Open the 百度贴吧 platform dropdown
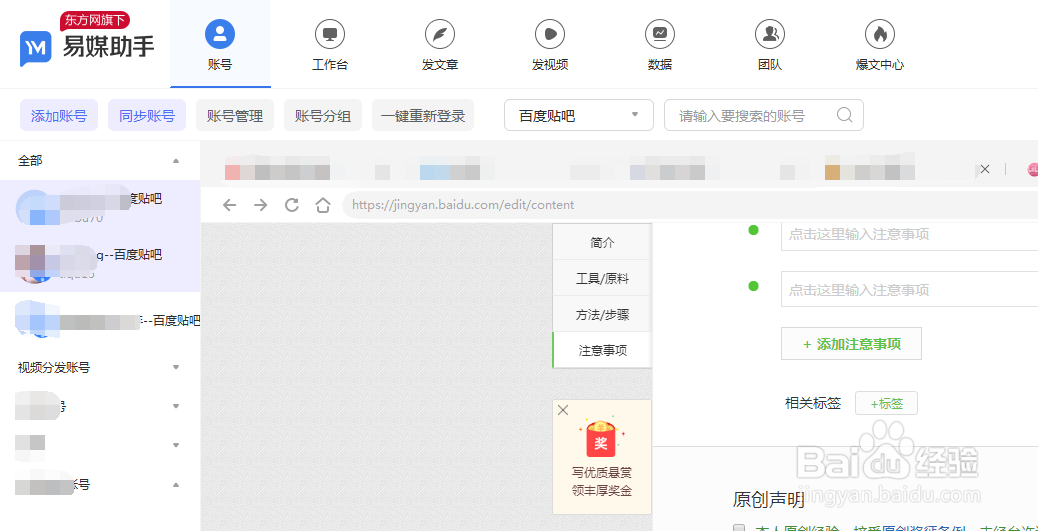Viewport: 1038px width, 531px height. click(x=579, y=115)
